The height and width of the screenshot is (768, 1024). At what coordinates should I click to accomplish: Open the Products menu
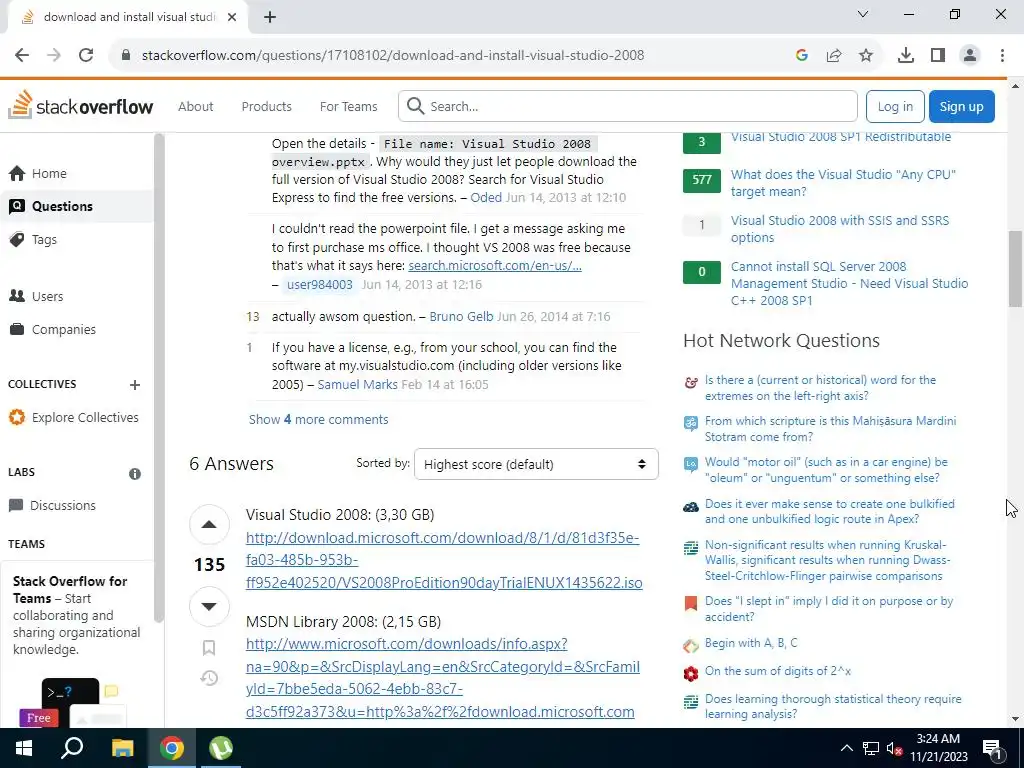coord(266,106)
